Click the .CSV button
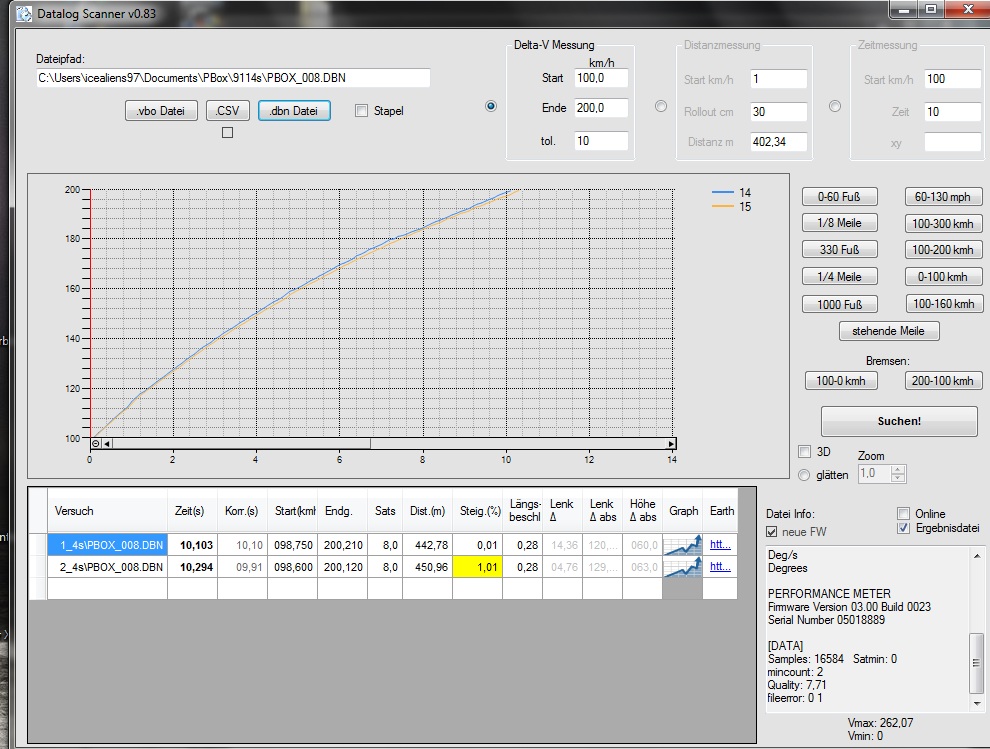990x749 pixels. pos(227,111)
